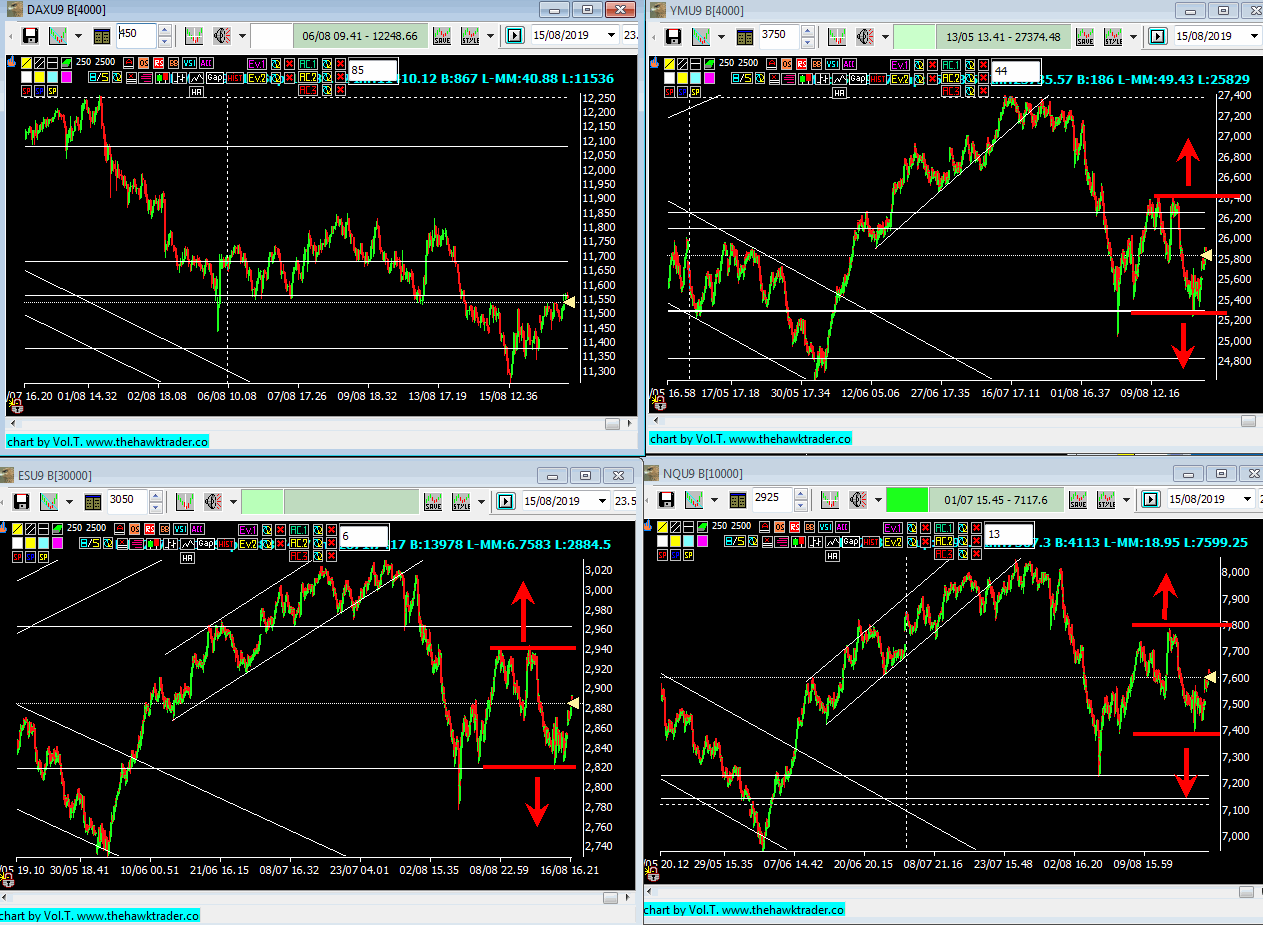Image resolution: width=1263 pixels, height=925 pixels.
Task: Click the 3750 input field in YMU9 toolbar
Action: 781,36
